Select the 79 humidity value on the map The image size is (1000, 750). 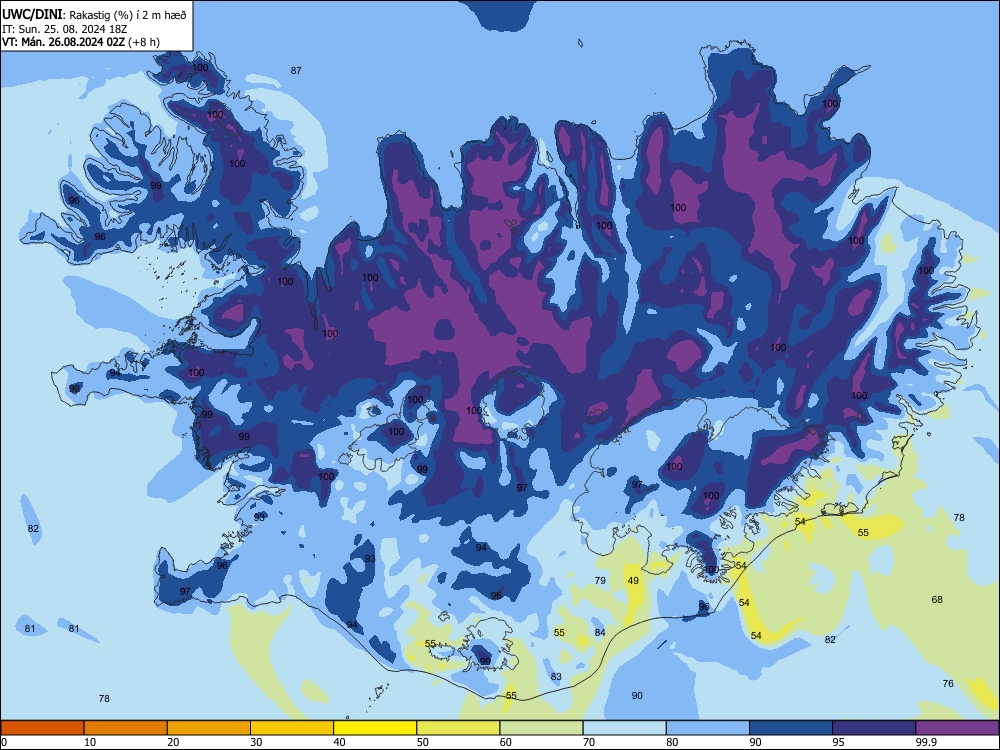[x=600, y=580]
